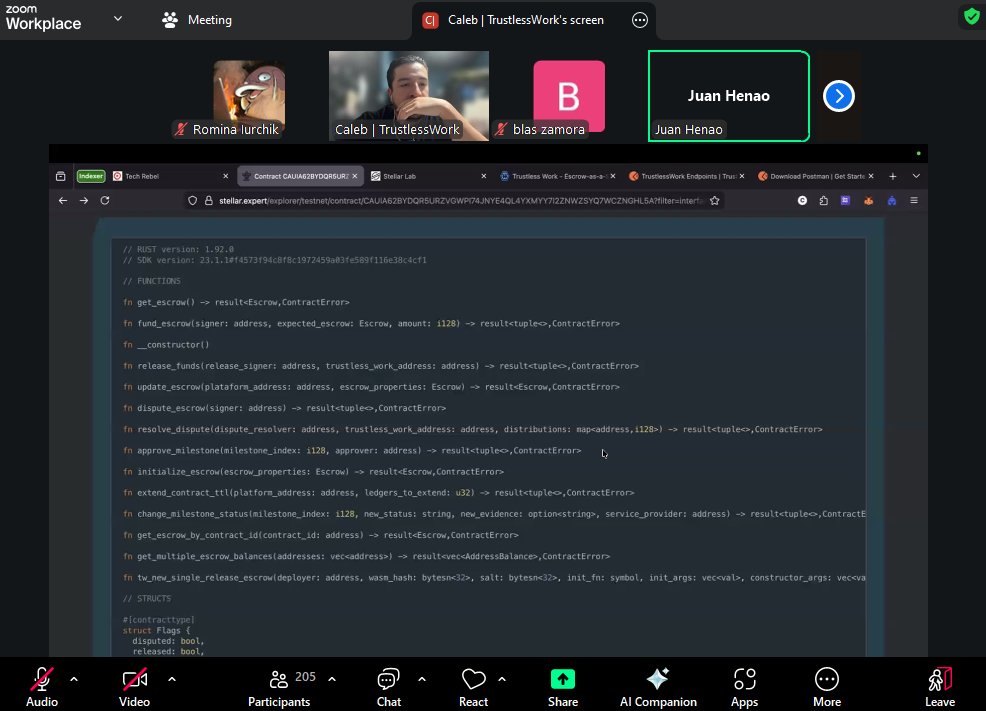Click the green Indexer extension badge
The image size is (986, 711).
pyautogui.click(x=91, y=176)
